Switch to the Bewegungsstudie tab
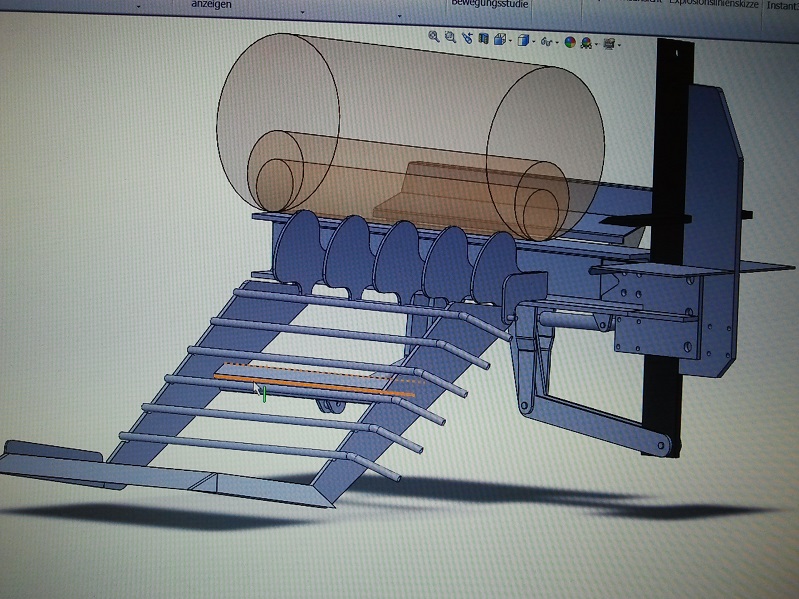The image size is (799, 599). pyautogui.click(x=489, y=4)
